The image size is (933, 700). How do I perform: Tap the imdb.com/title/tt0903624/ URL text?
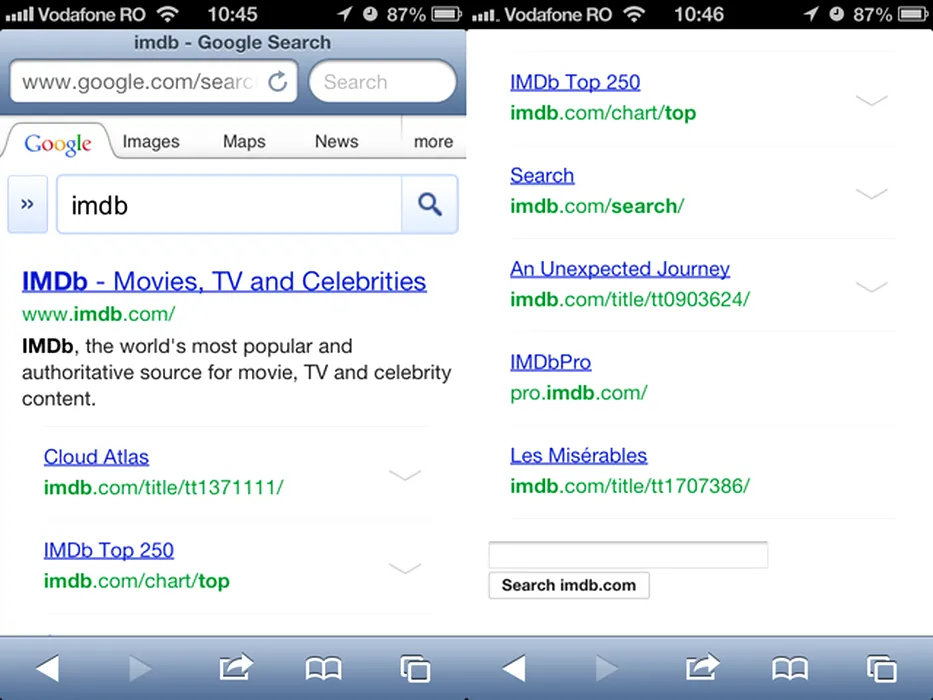pyautogui.click(x=630, y=299)
